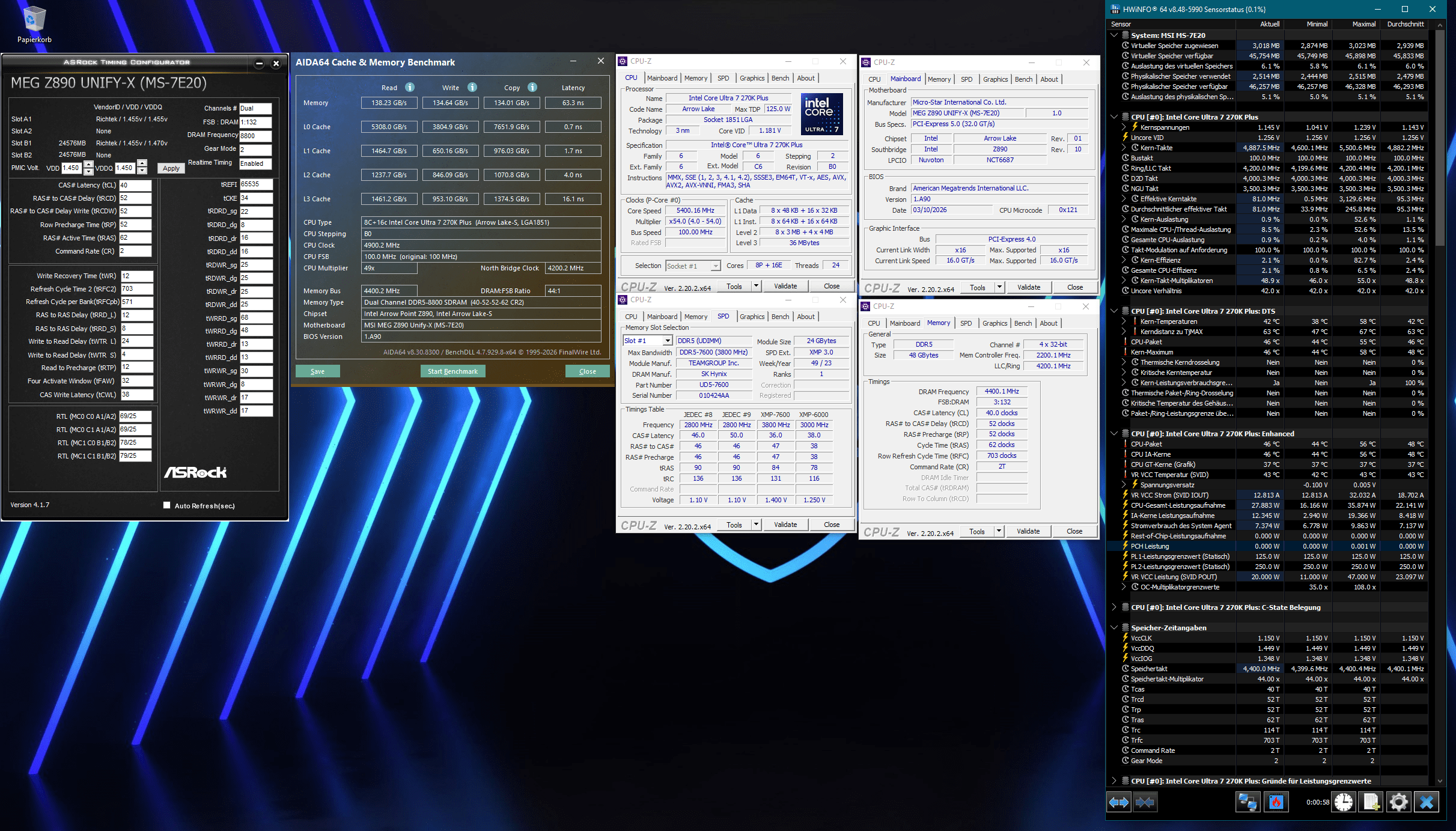The width and height of the screenshot is (1456, 831).
Task: Click clock icon beside Bustakt sensor
Action: (1125, 158)
